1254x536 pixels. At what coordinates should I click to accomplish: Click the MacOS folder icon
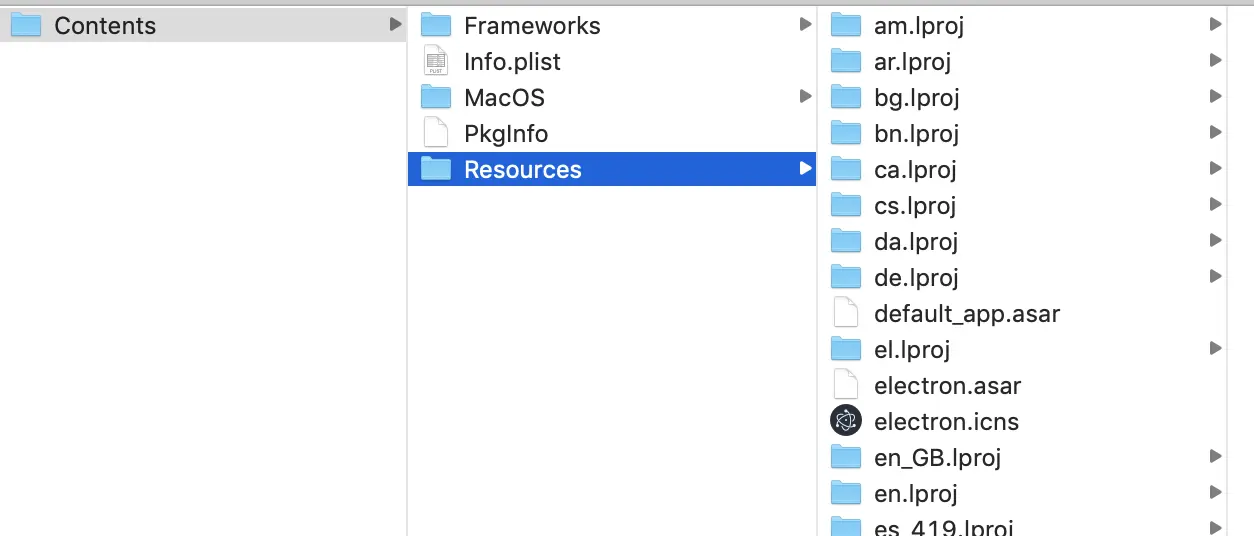coord(436,97)
